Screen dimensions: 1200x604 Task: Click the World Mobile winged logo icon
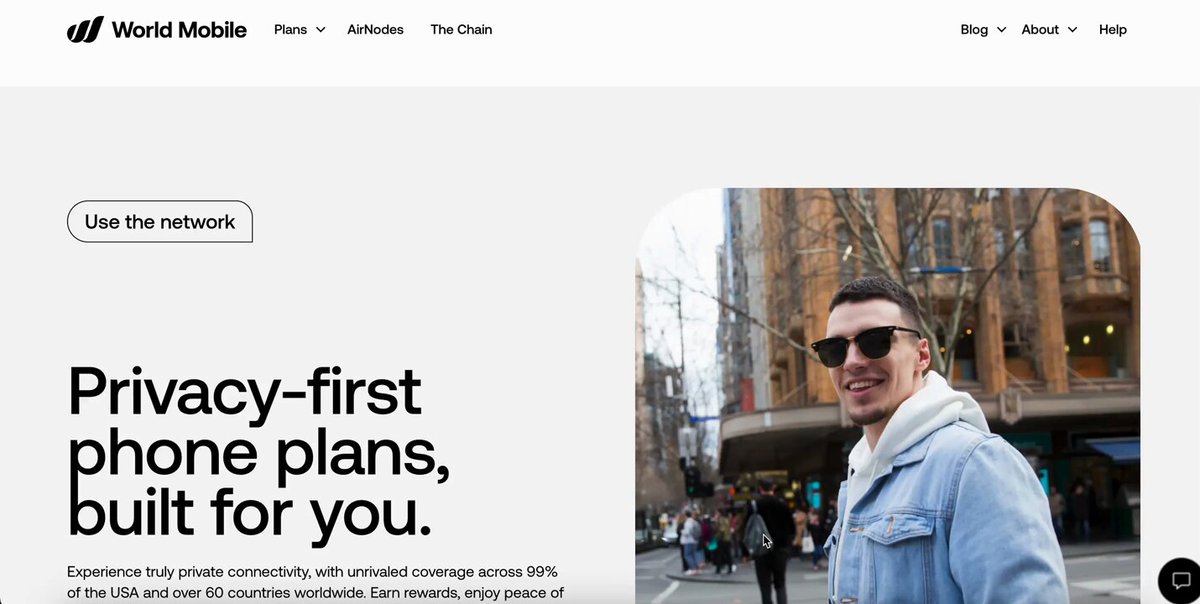85,29
